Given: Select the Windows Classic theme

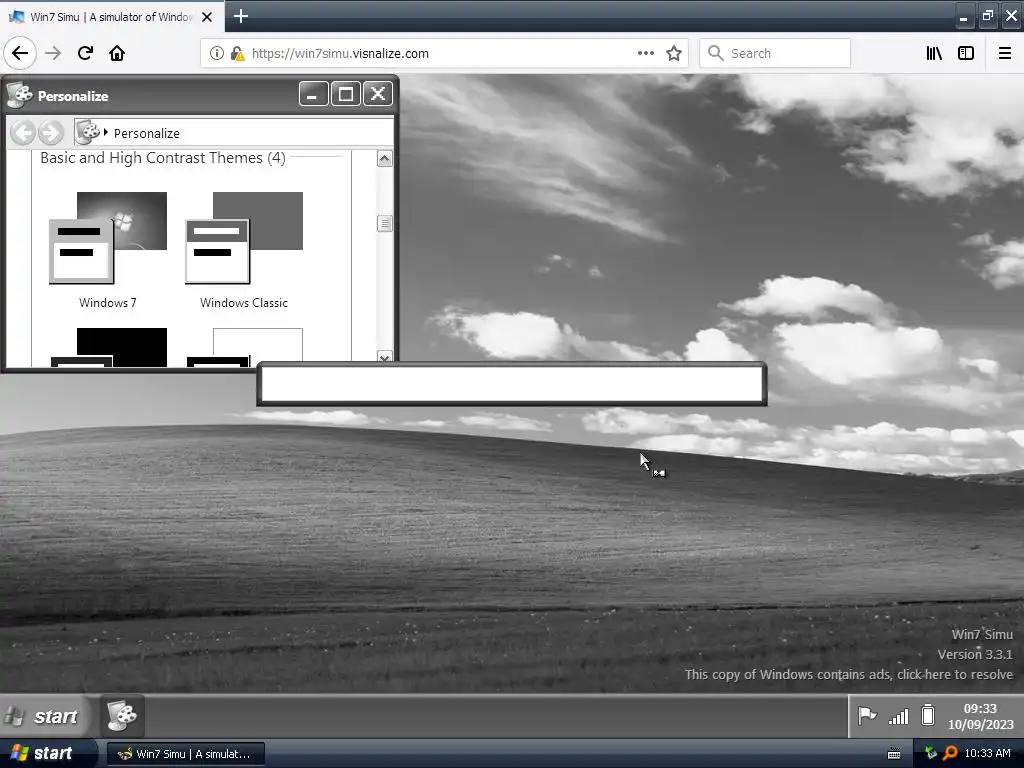Looking at the screenshot, I should click(244, 250).
